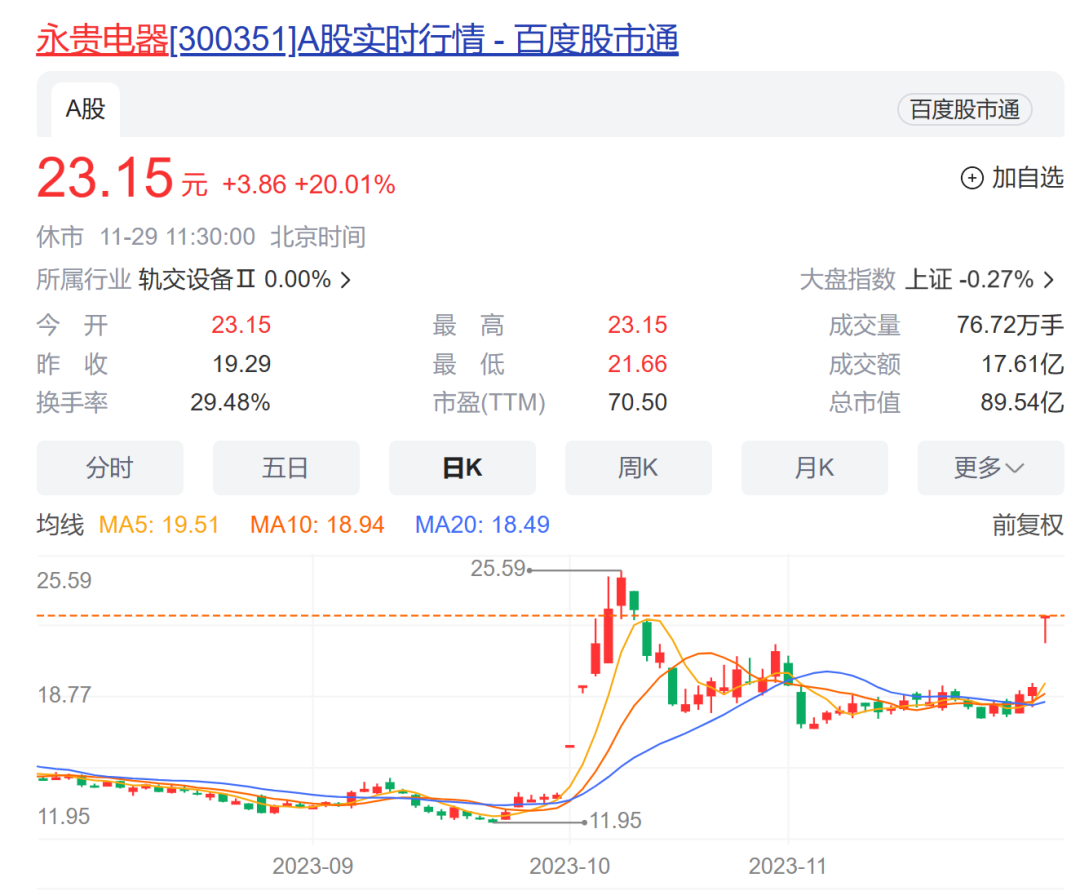Viewport: 1080px width, 891px height.
Task: Switch to the 五日 chart tab
Action: [x=286, y=468]
